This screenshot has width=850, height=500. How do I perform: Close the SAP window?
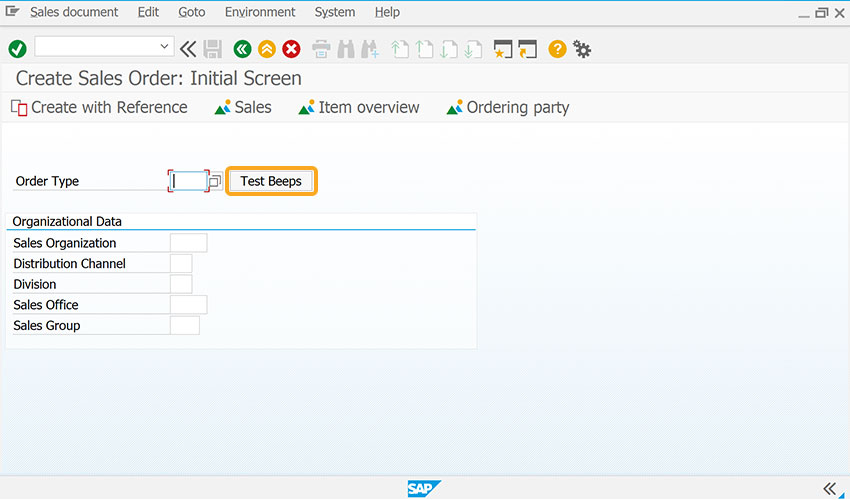(x=840, y=12)
